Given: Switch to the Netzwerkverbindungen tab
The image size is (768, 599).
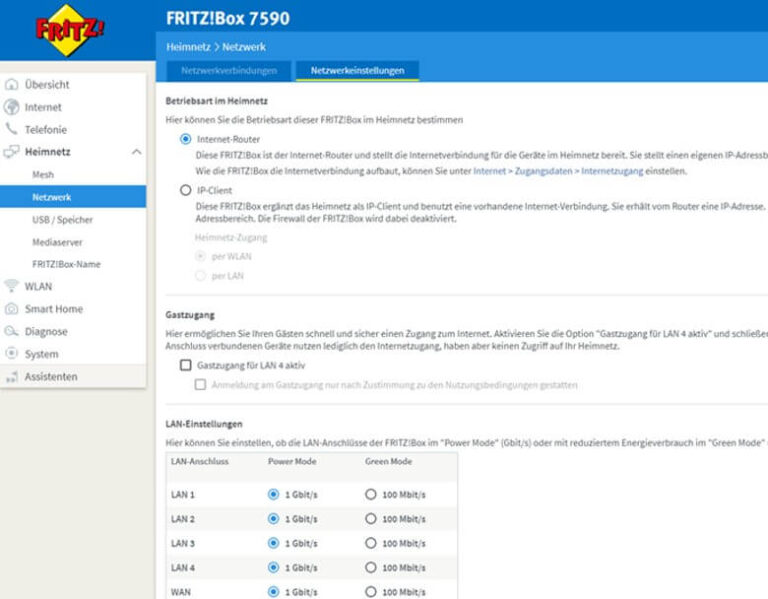Looking at the screenshot, I should click(x=227, y=71).
